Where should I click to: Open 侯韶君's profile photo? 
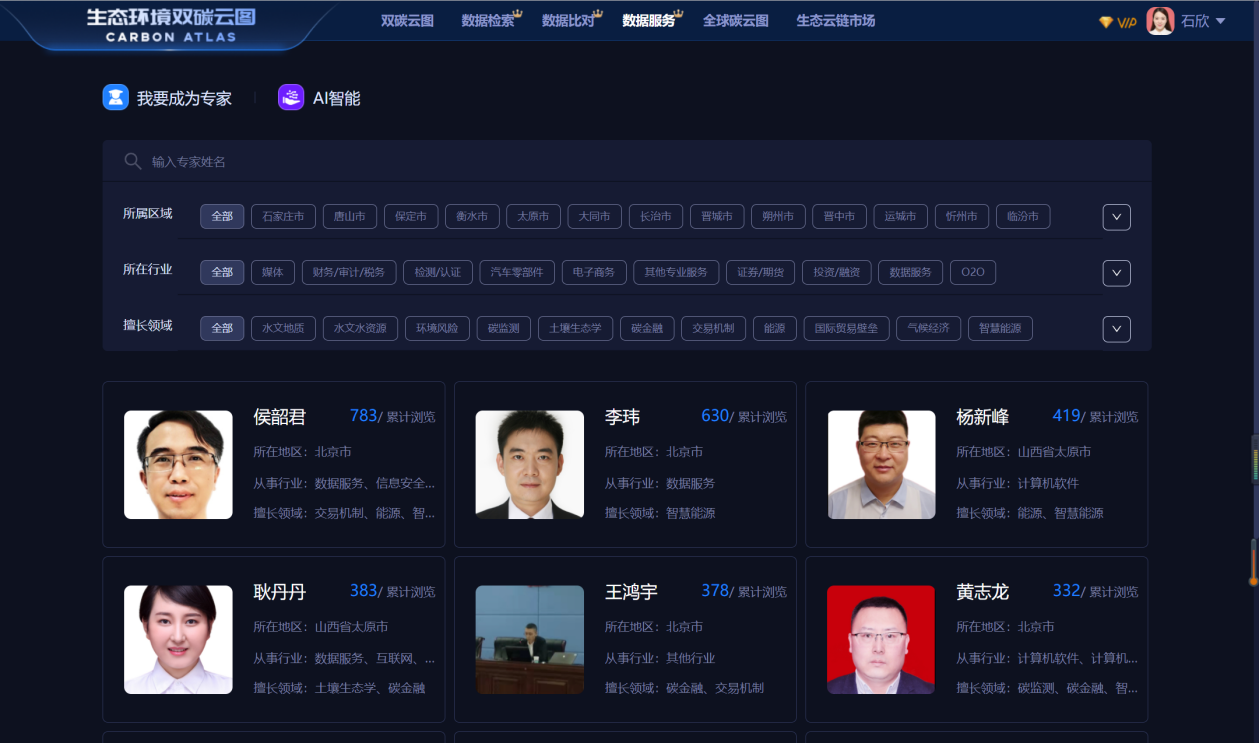click(178, 465)
